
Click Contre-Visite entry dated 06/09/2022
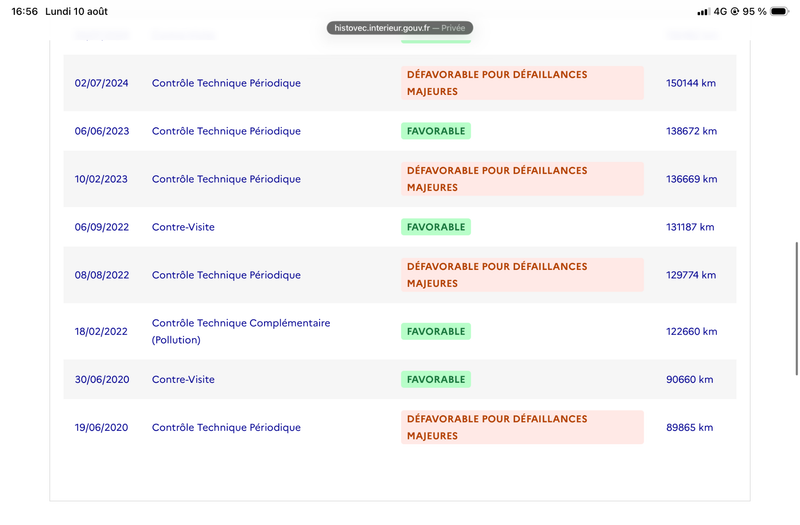(x=183, y=227)
